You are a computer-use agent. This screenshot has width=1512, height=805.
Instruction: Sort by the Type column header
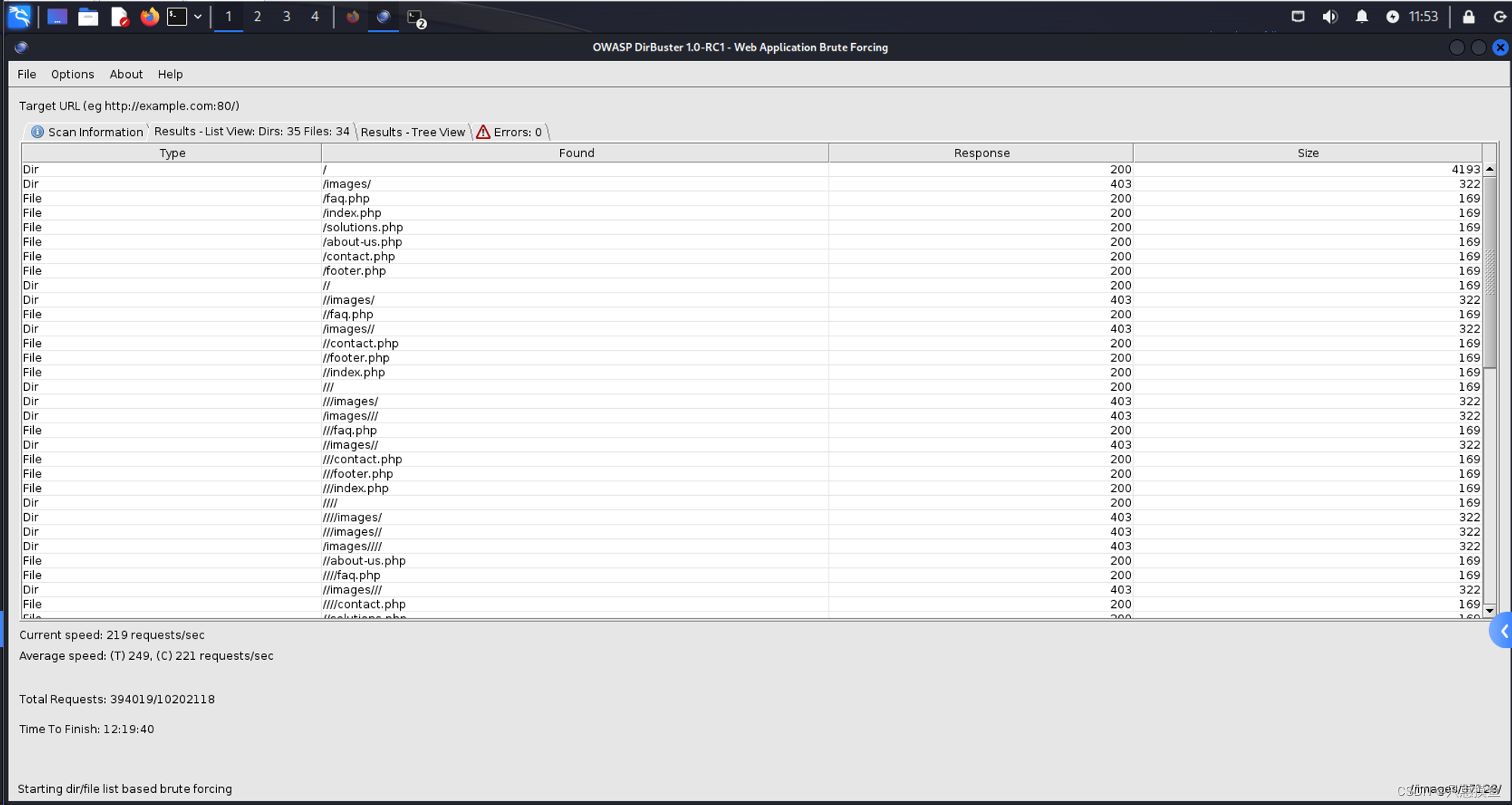point(172,153)
